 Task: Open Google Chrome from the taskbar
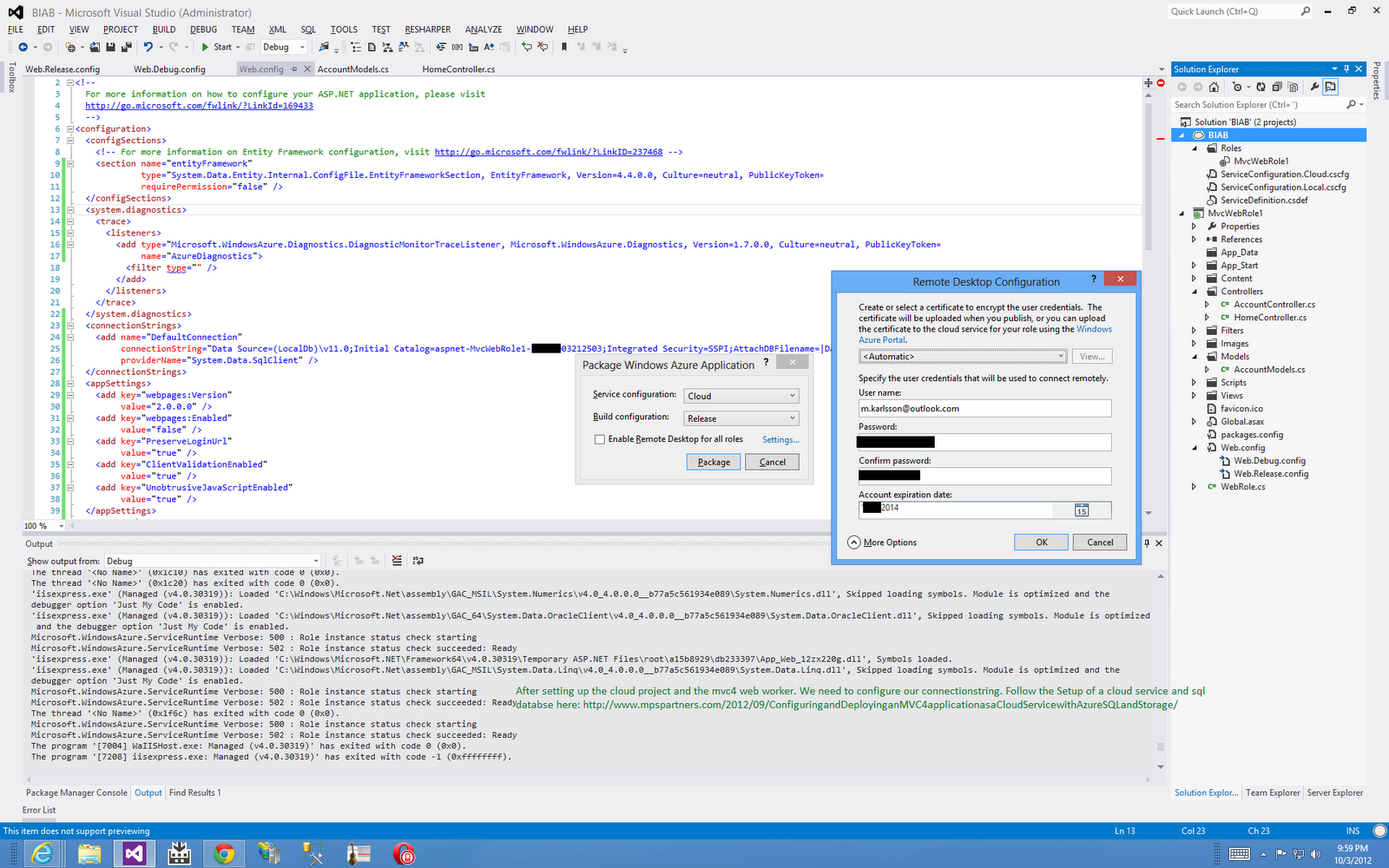[224, 854]
